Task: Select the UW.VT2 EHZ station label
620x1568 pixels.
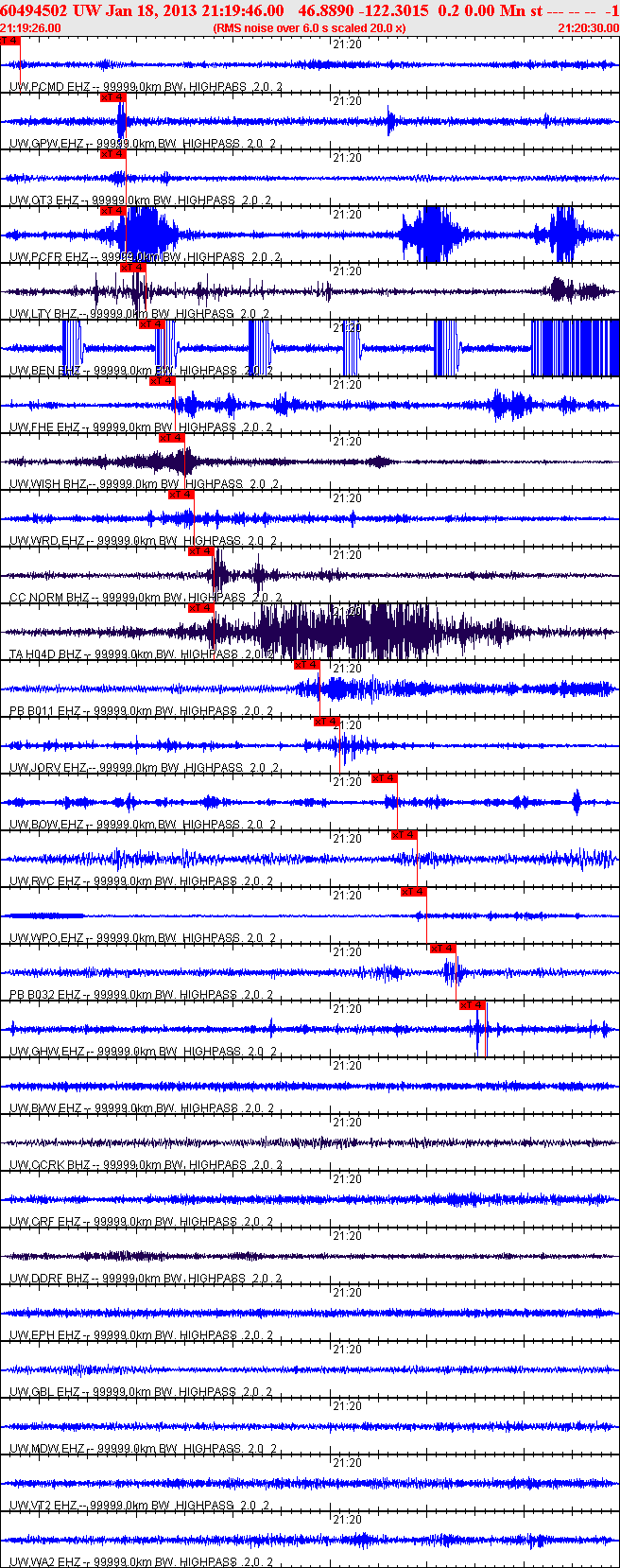Action: (x=44, y=1506)
